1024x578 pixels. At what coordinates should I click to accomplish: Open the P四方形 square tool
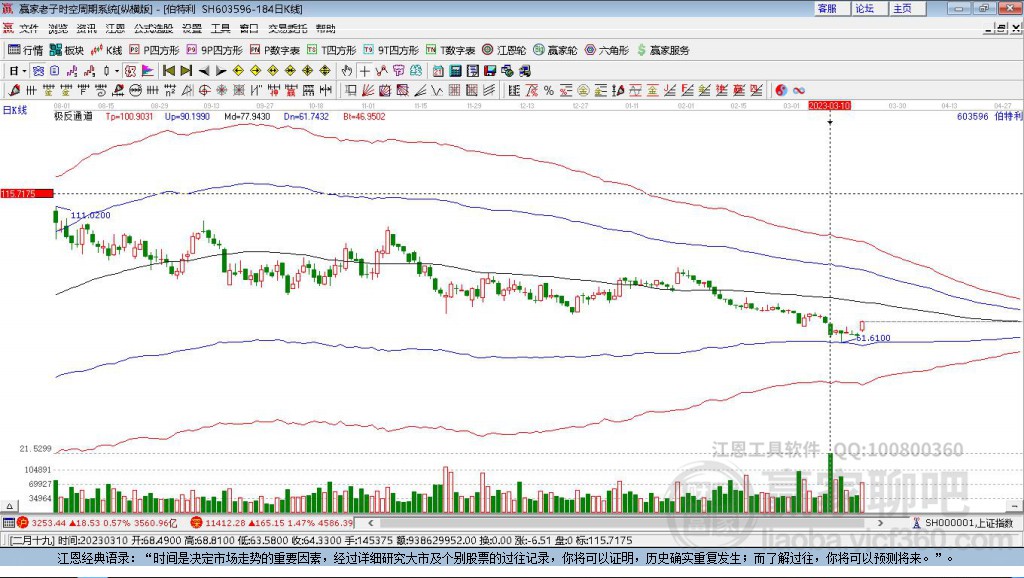(154, 50)
